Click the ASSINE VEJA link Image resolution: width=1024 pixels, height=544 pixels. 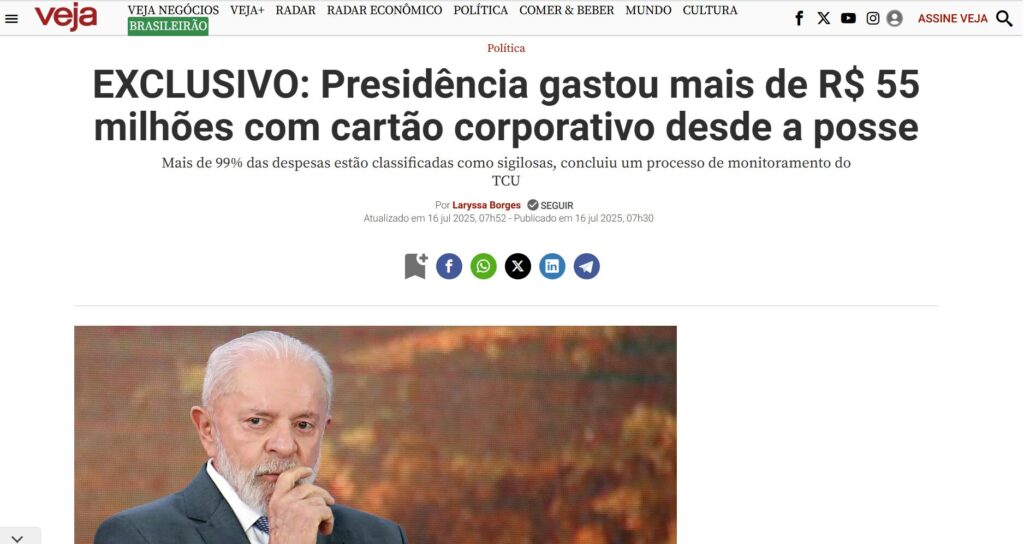953,18
